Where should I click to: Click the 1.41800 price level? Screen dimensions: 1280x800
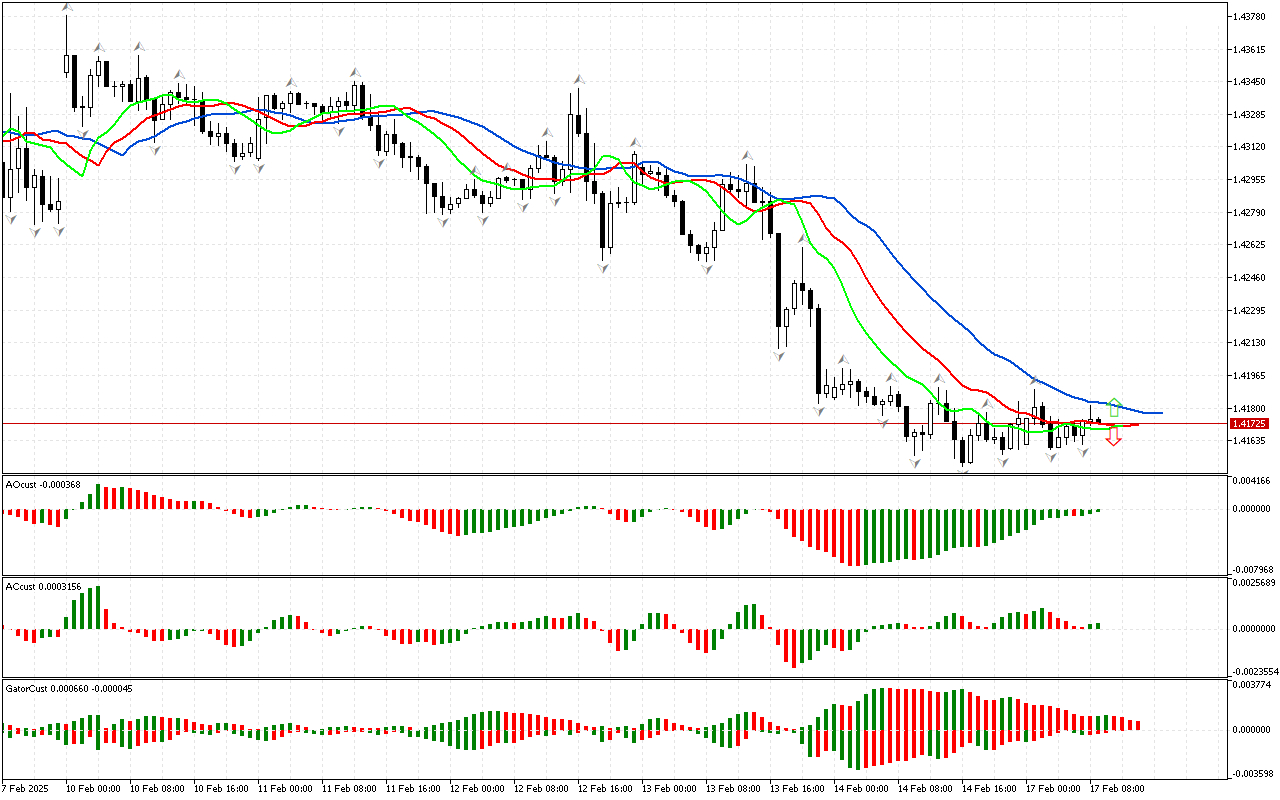tap(1251, 408)
